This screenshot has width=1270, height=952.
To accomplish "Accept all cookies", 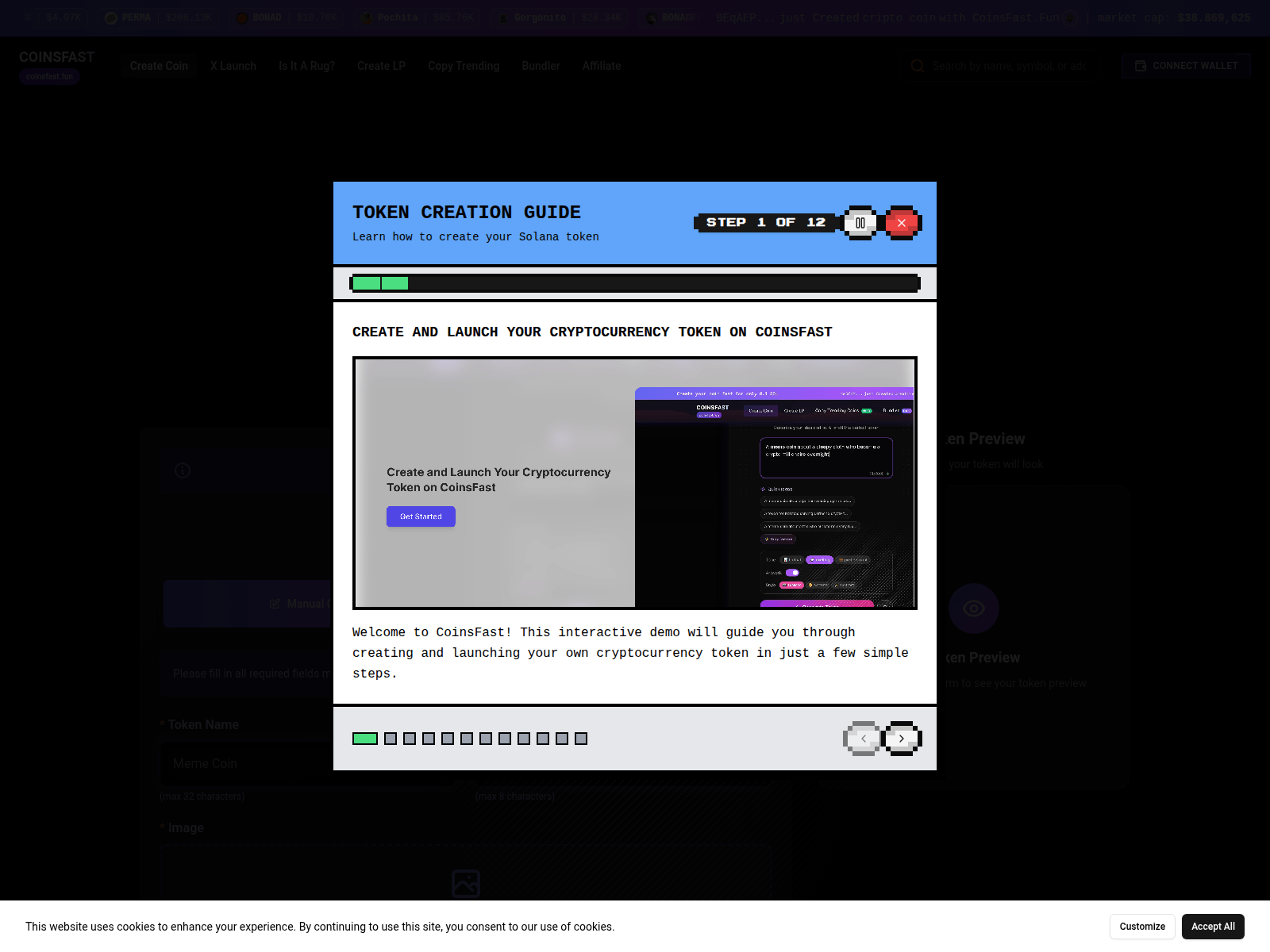I will pos(1213,927).
